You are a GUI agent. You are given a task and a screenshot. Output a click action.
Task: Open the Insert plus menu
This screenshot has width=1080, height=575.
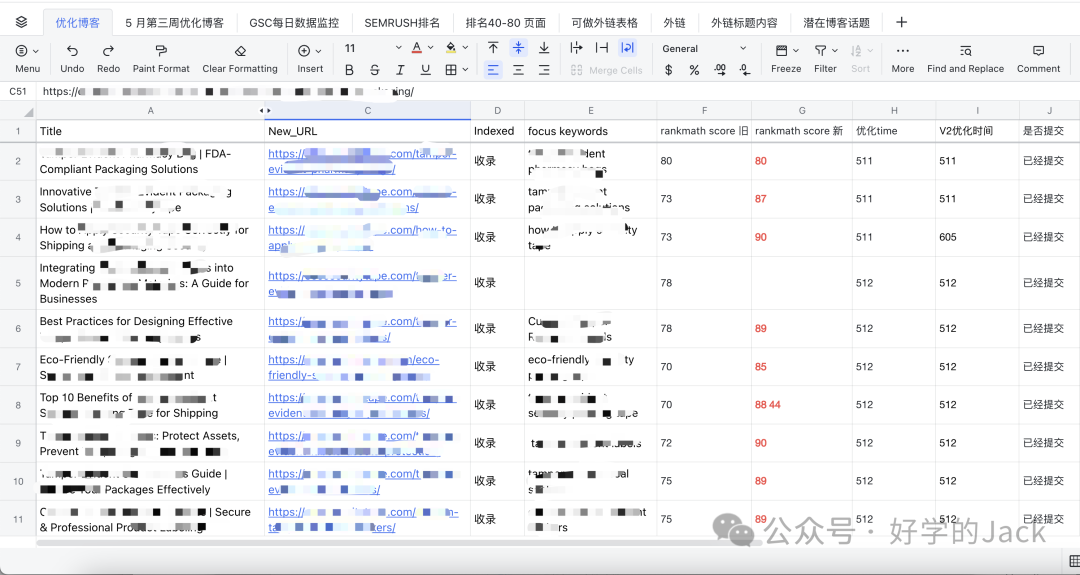[310, 59]
